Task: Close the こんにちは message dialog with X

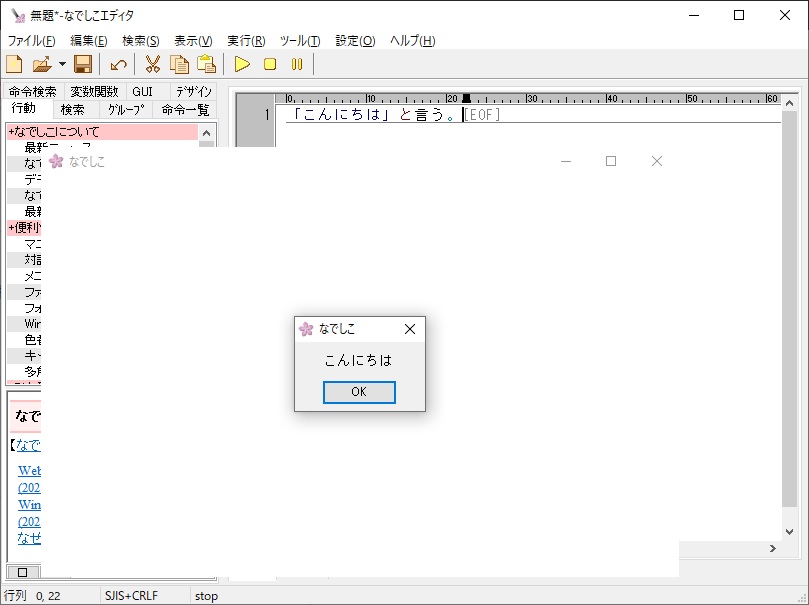Action: [409, 329]
